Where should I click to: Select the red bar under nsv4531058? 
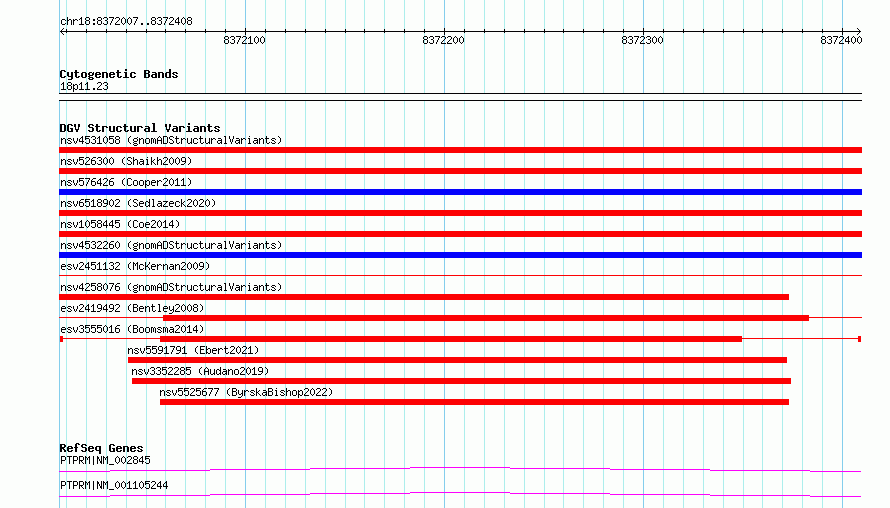tap(460, 150)
